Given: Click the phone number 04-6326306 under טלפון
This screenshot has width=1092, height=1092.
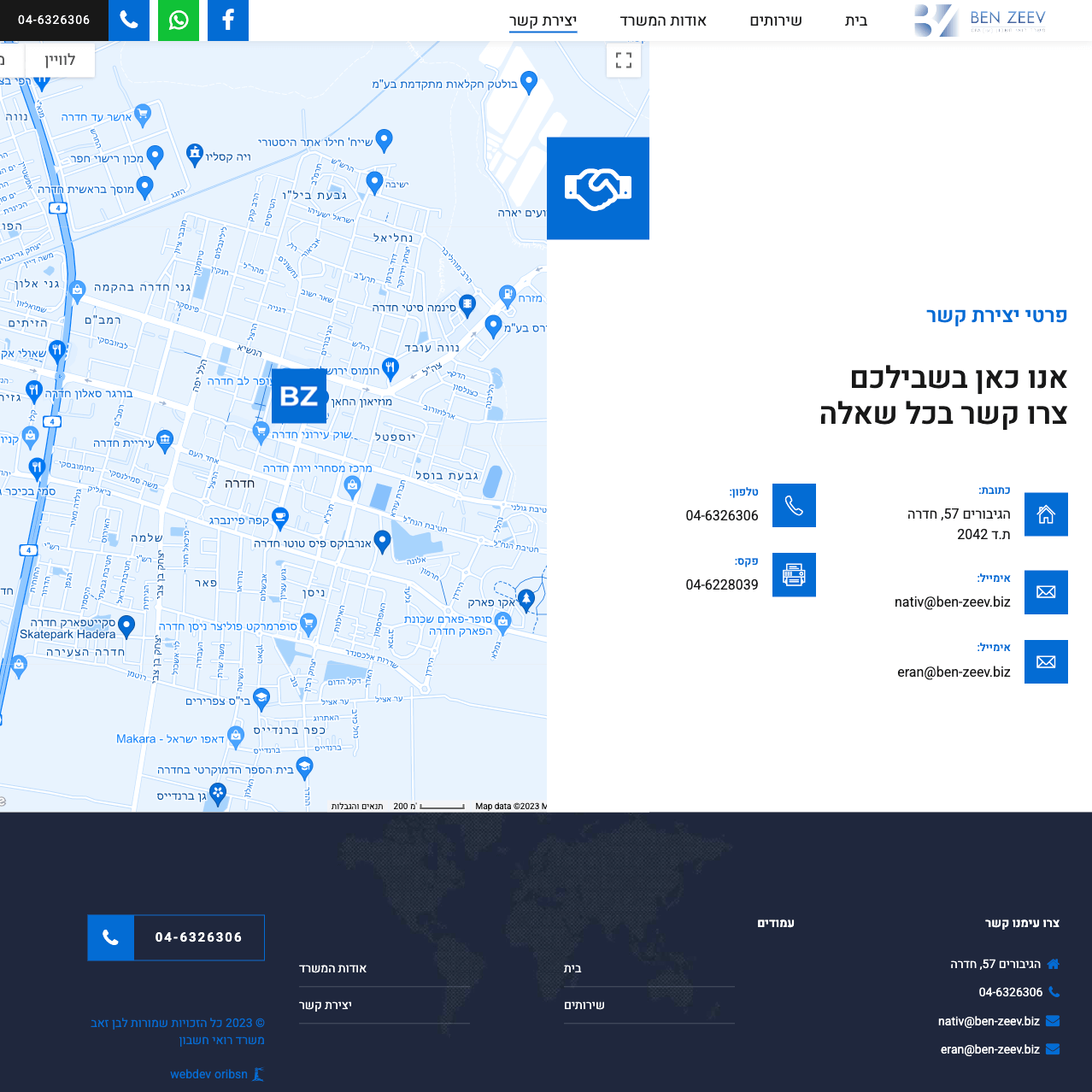Looking at the screenshot, I should click(722, 516).
